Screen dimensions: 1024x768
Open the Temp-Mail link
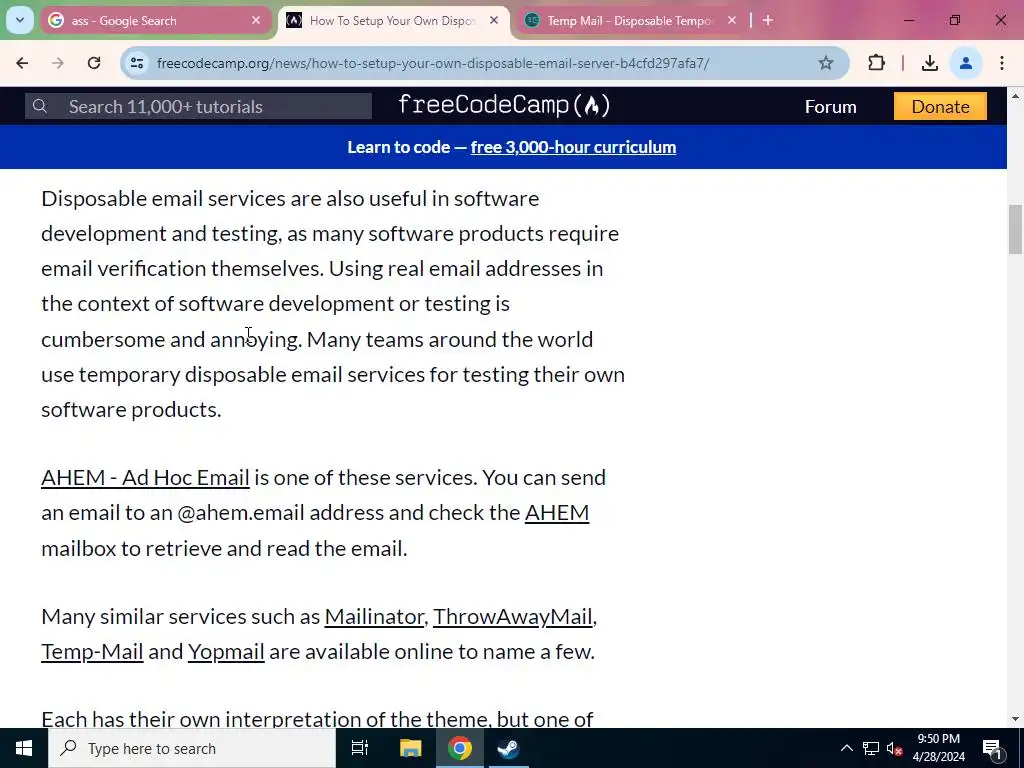(92, 652)
